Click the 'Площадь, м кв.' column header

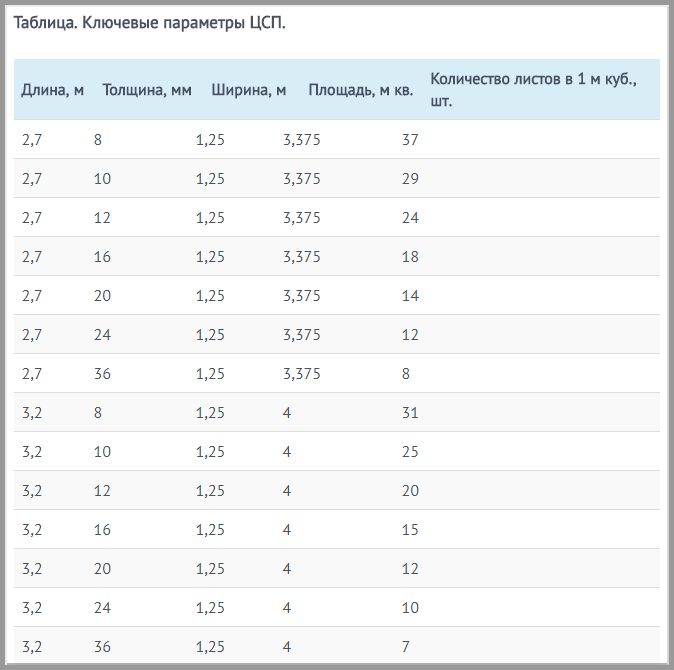(x=361, y=90)
